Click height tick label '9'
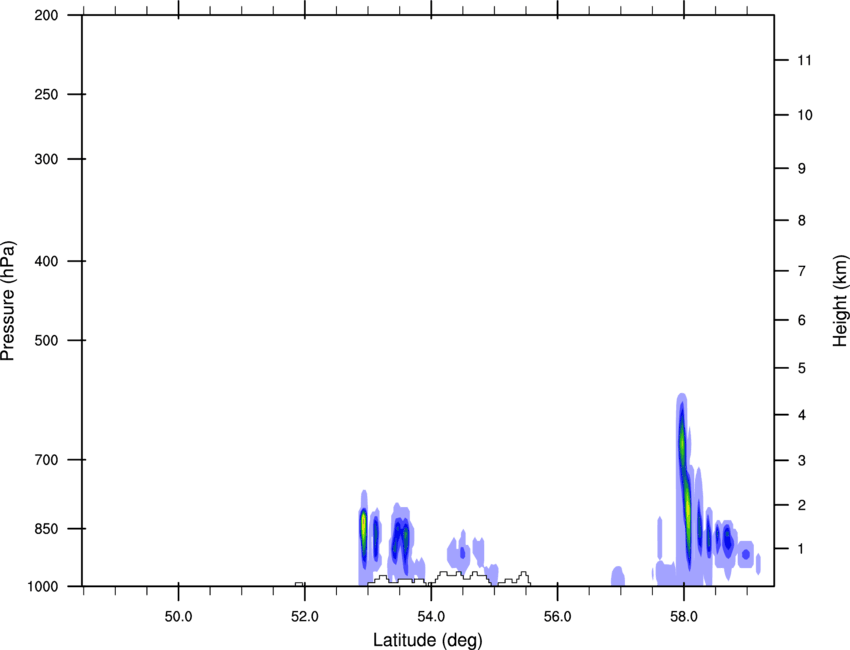 coord(802,169)
